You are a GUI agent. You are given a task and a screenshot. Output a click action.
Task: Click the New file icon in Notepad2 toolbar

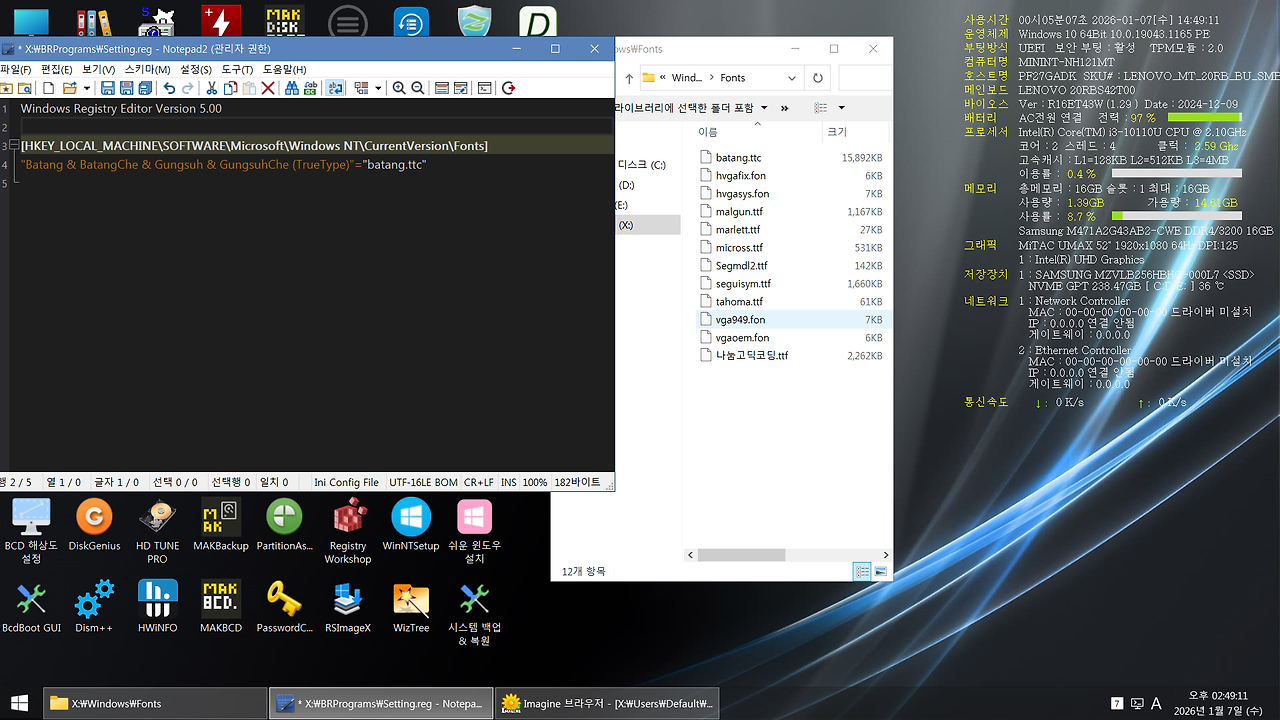pyautogui.click(x=49, y=88)
